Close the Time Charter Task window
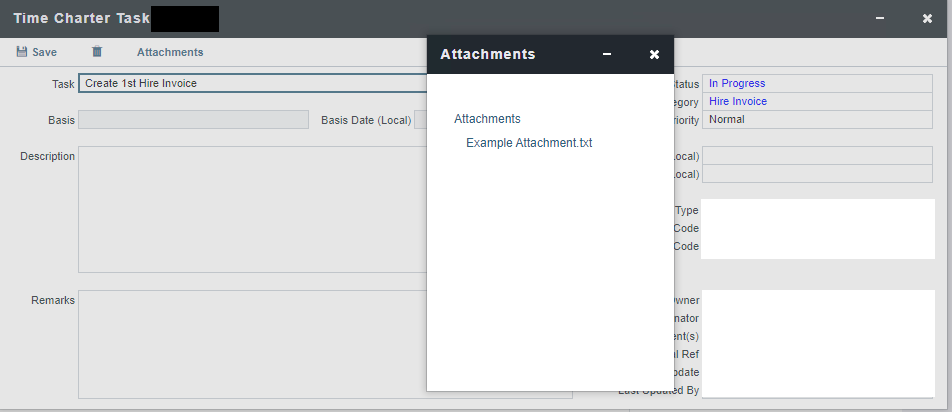Screen dimensions: 952x412 pos(927,18)
